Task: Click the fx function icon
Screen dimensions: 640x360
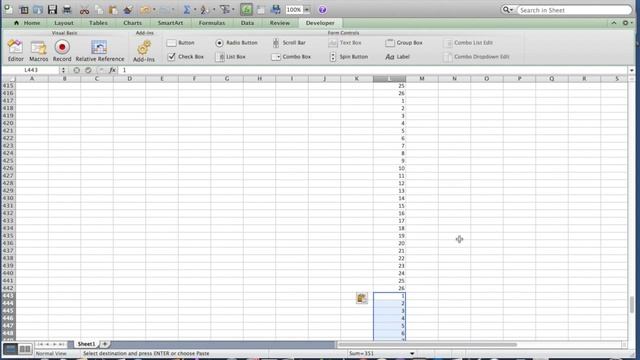Action: 112,70
